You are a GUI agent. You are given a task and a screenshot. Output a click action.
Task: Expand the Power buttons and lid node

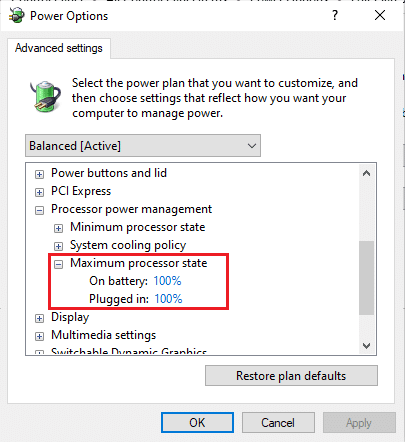pyautogui.click(x=39, y=174)
